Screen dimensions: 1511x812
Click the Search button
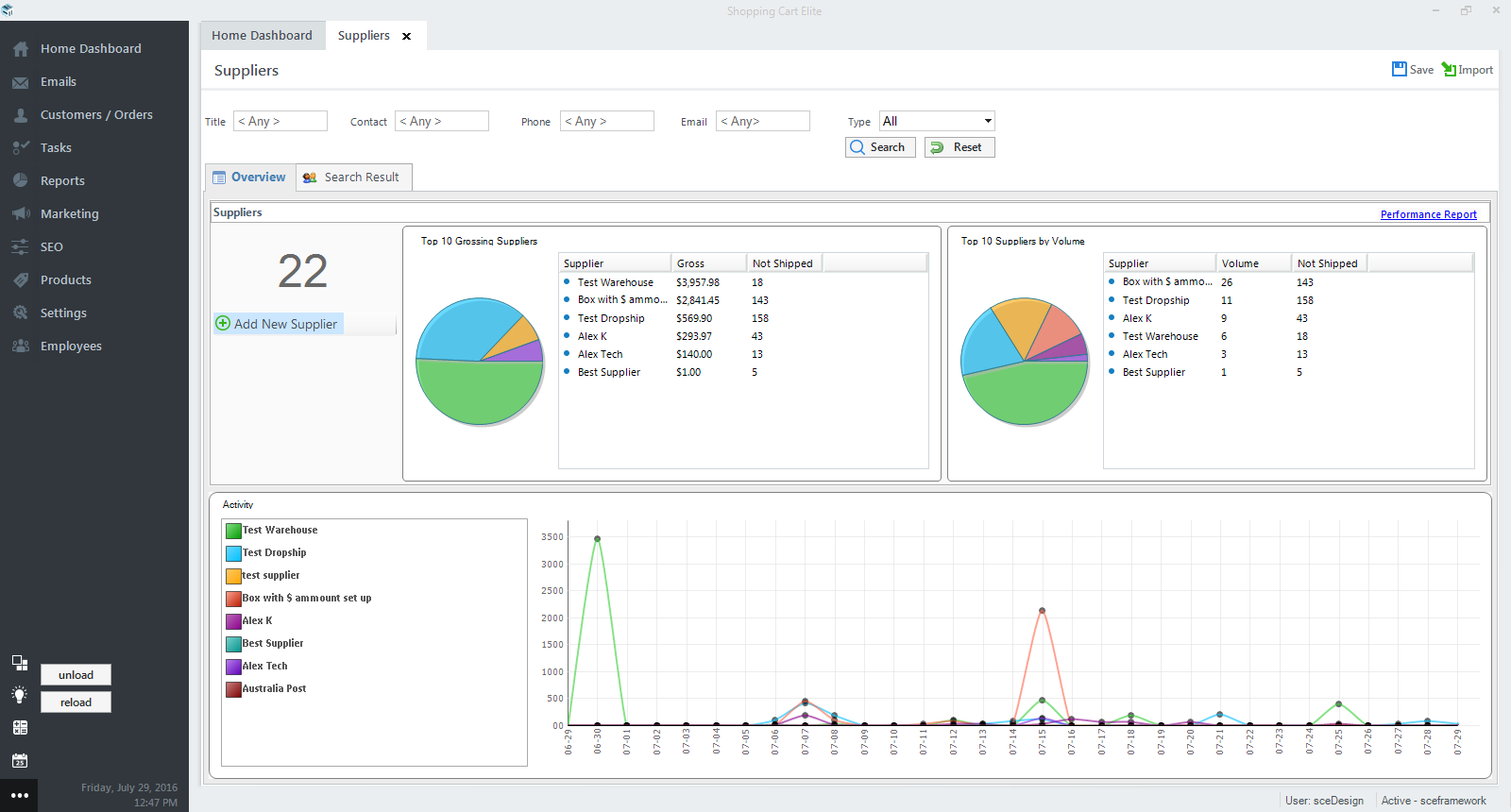pyautogui.click(x=880, y=147)
